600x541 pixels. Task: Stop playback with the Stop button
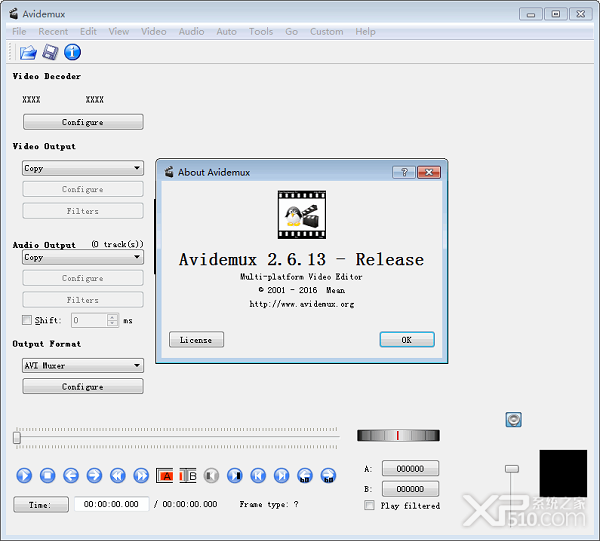coord(47,476)
